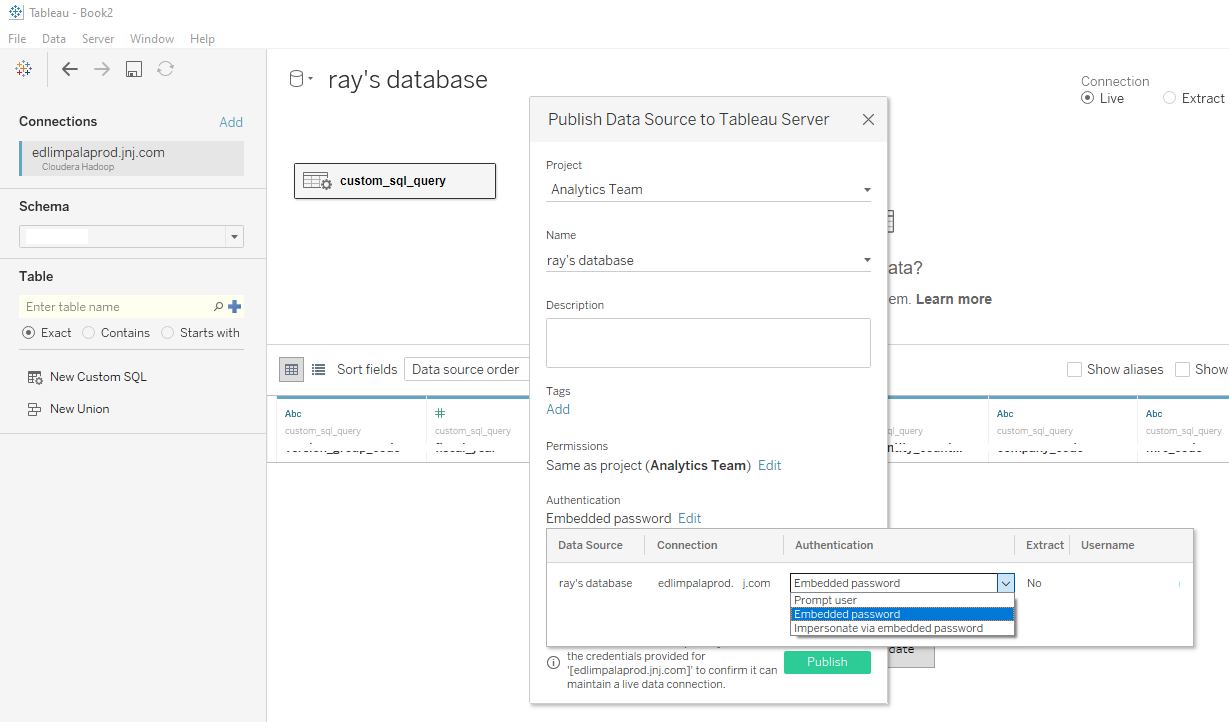Image resolution: width=1229 pixels, height=722 pixels.
Task: Click the New Custom SQL icon
Action: coord(35,377)
